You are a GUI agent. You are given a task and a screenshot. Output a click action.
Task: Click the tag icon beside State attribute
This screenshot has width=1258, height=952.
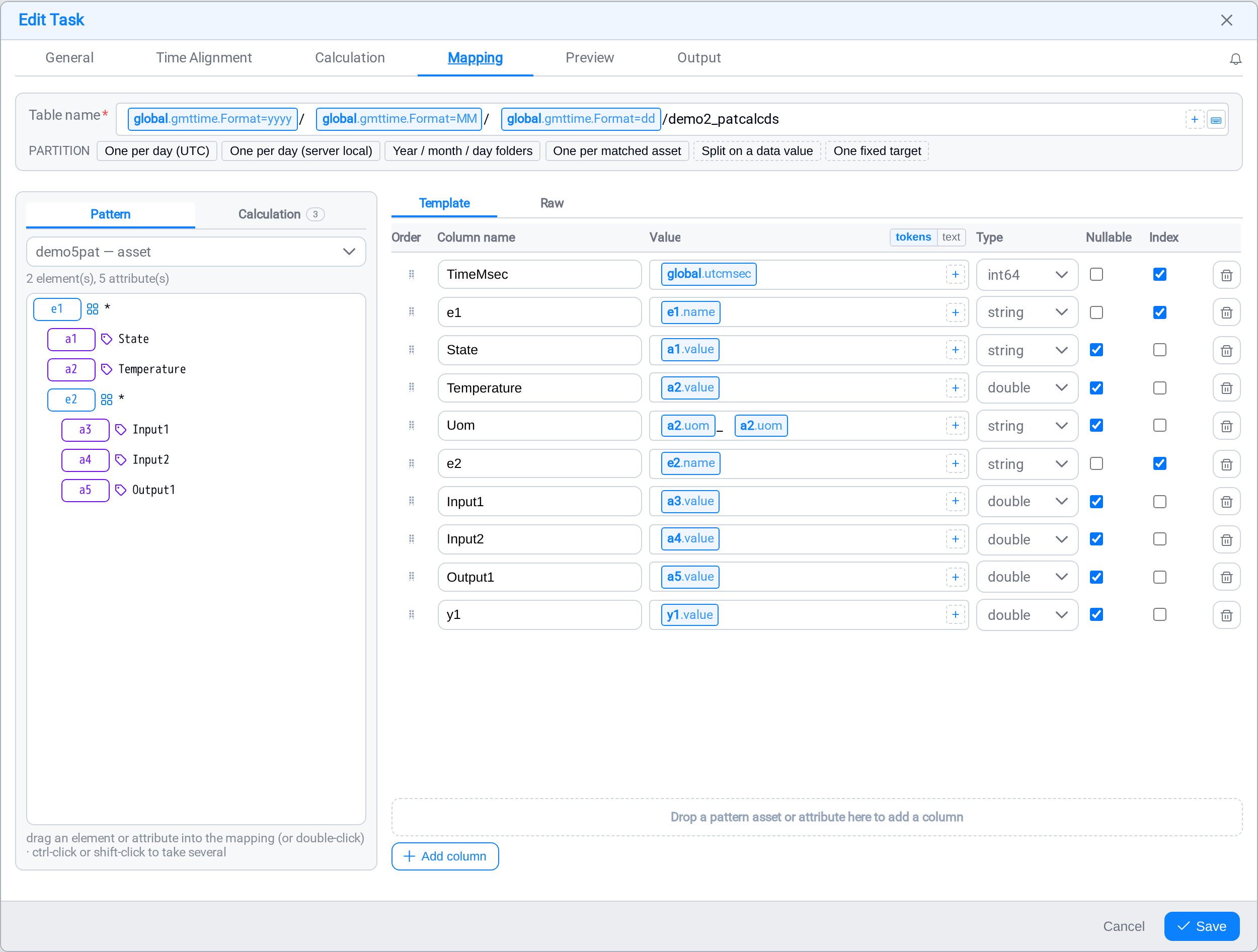click(106, 339)
